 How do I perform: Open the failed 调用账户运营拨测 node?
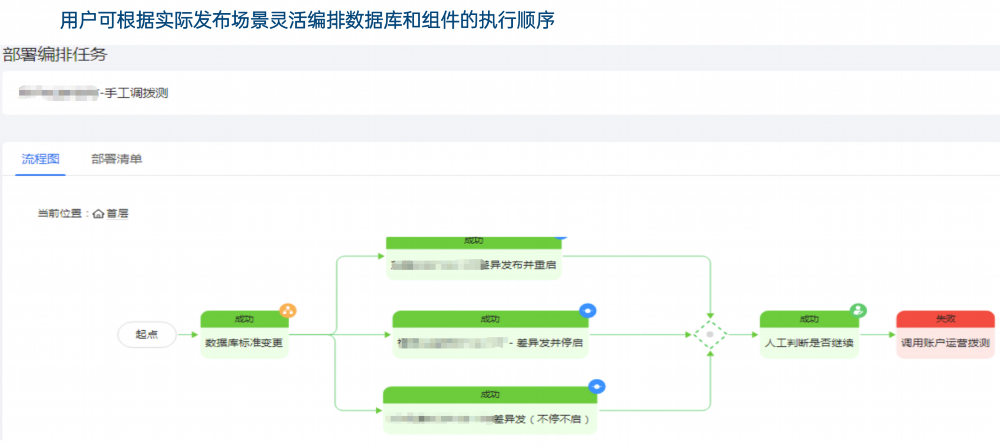[945, 335]
